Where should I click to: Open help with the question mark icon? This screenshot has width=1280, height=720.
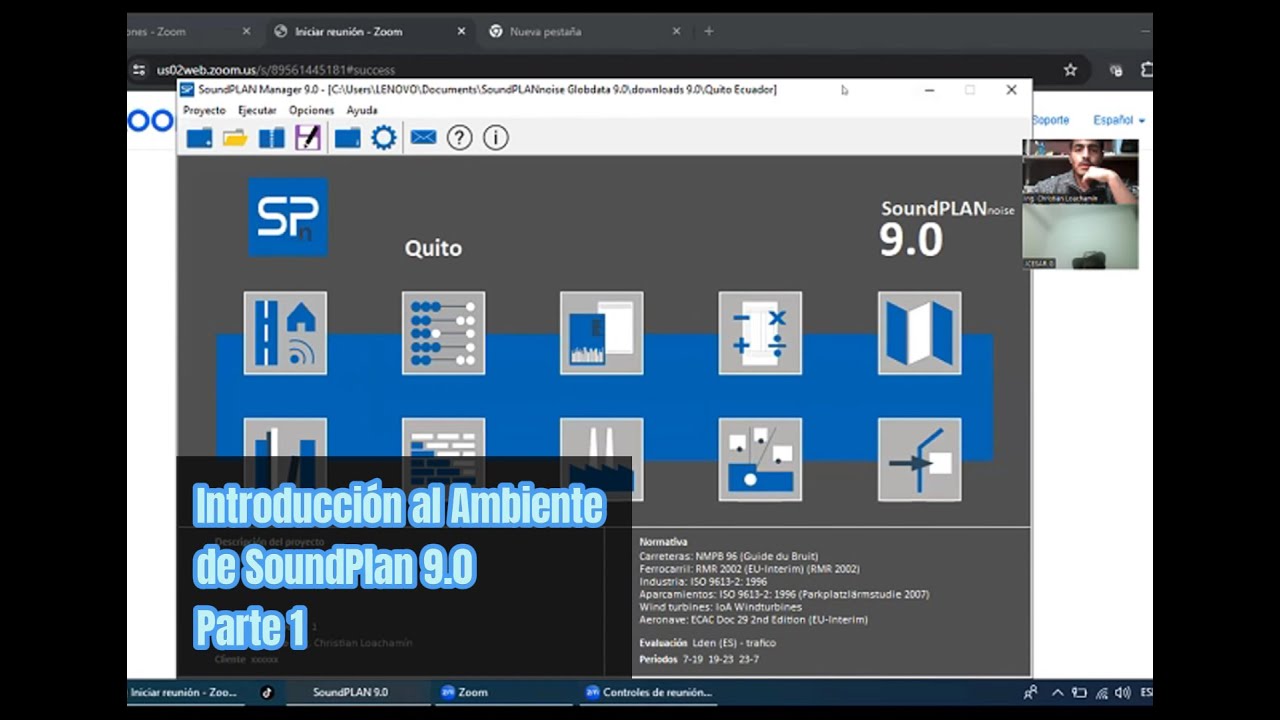coord(459,138)
